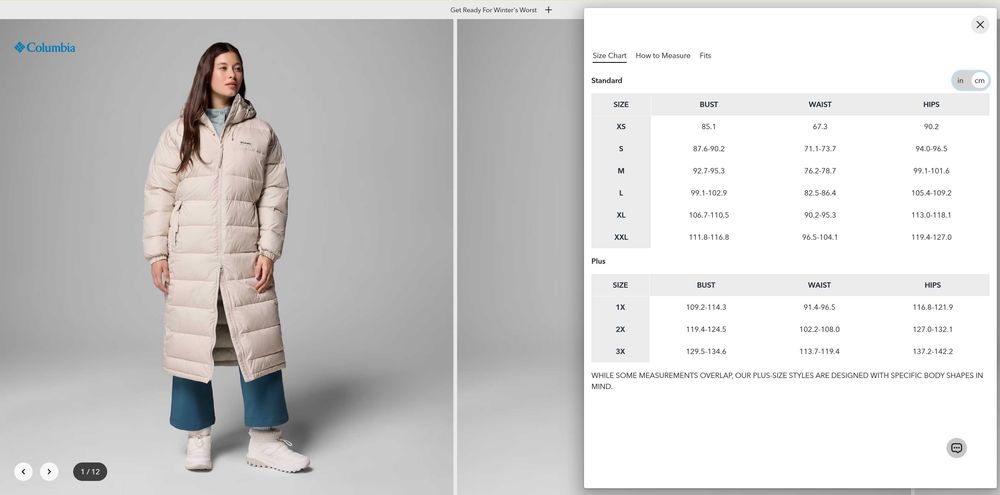Click the WAIST header in Plus table
The width and height of the screenshot is (1000, 495).
(819, 285)
